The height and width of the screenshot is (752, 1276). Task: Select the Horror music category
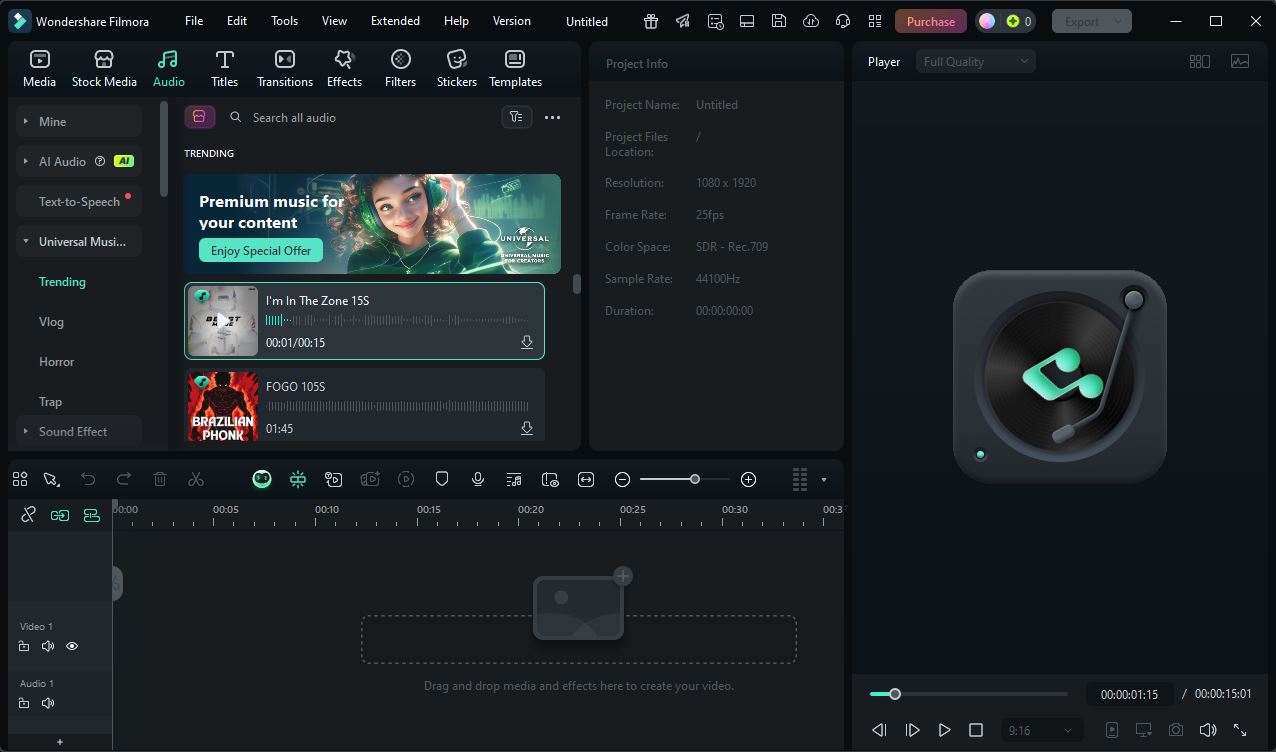[56, 362]
